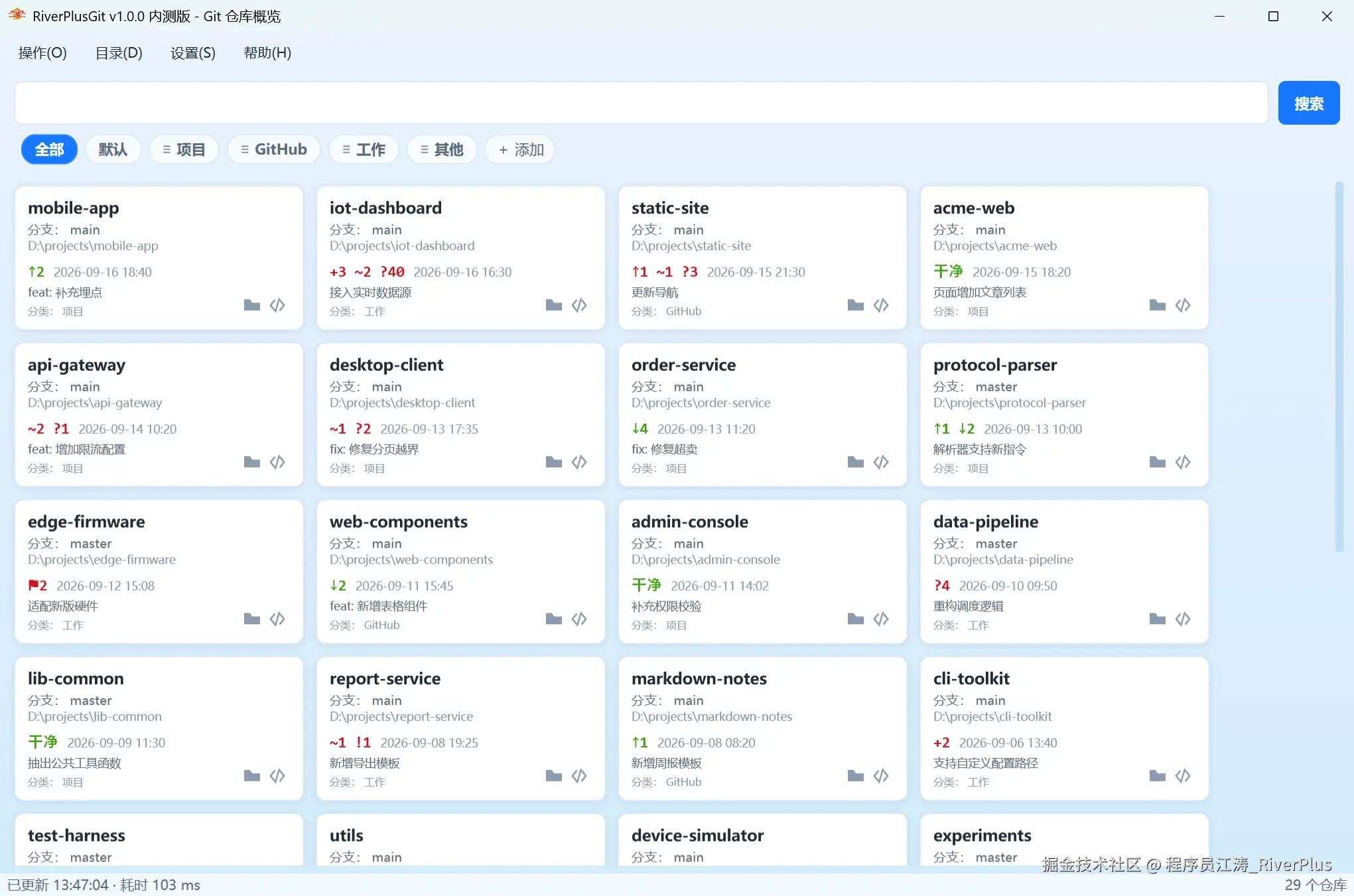Screen dimensions: 1354x896
Task: Select the mobile-app repository title
Action: [x=74, y=208]
